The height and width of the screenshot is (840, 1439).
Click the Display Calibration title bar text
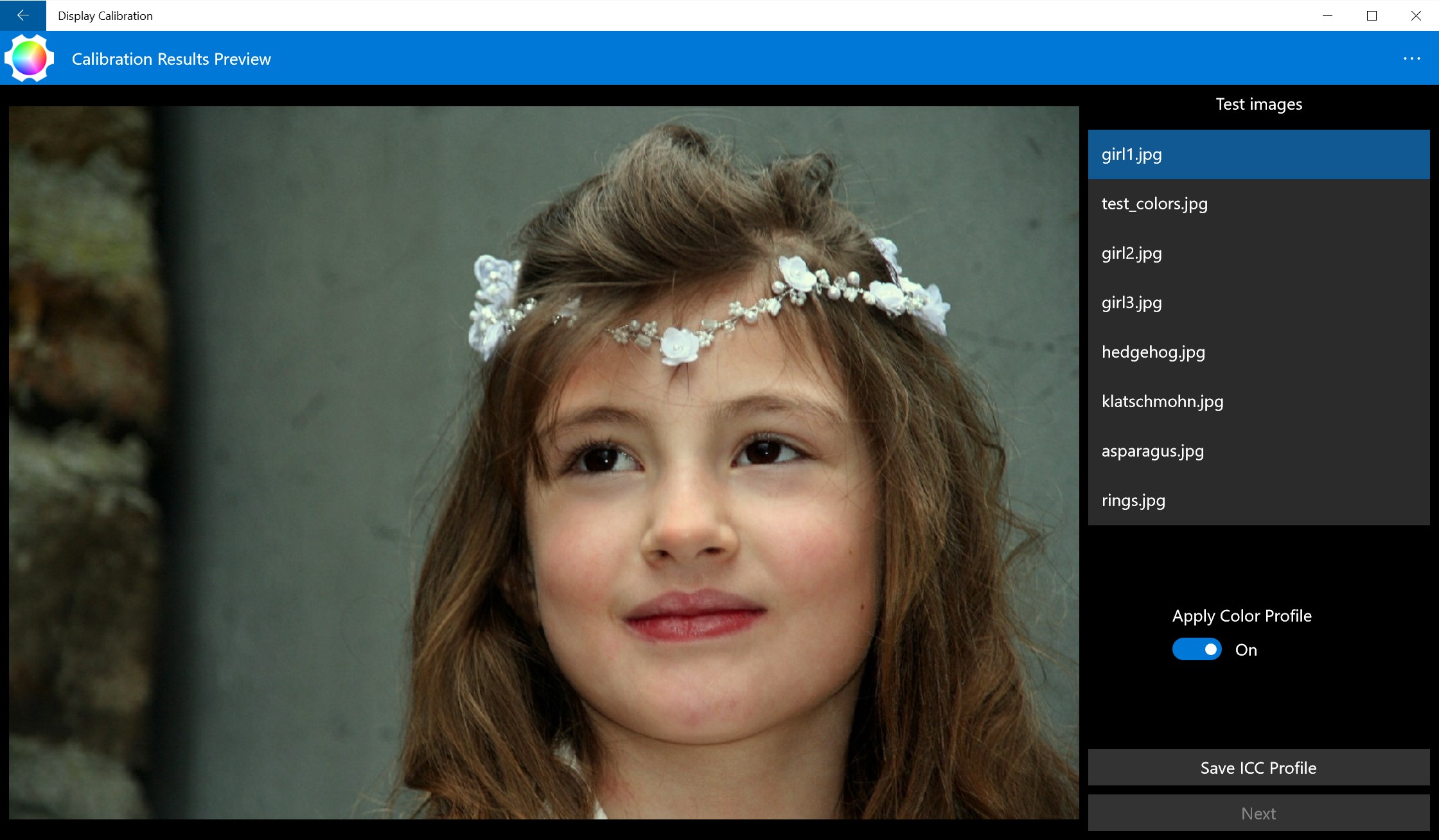pos(105,15)
